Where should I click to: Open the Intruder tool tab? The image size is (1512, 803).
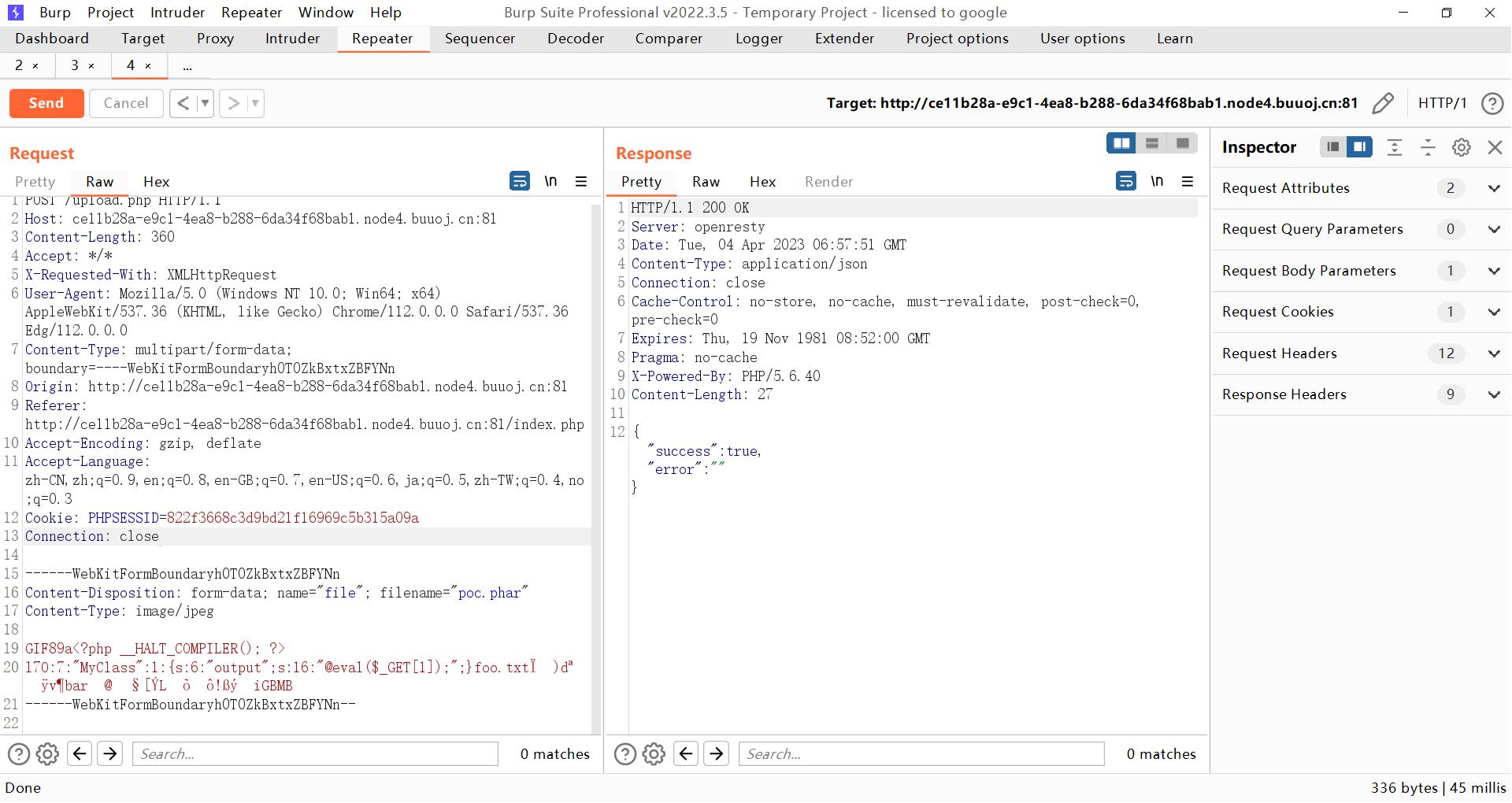pyautogui.click(x=292, y=39)
